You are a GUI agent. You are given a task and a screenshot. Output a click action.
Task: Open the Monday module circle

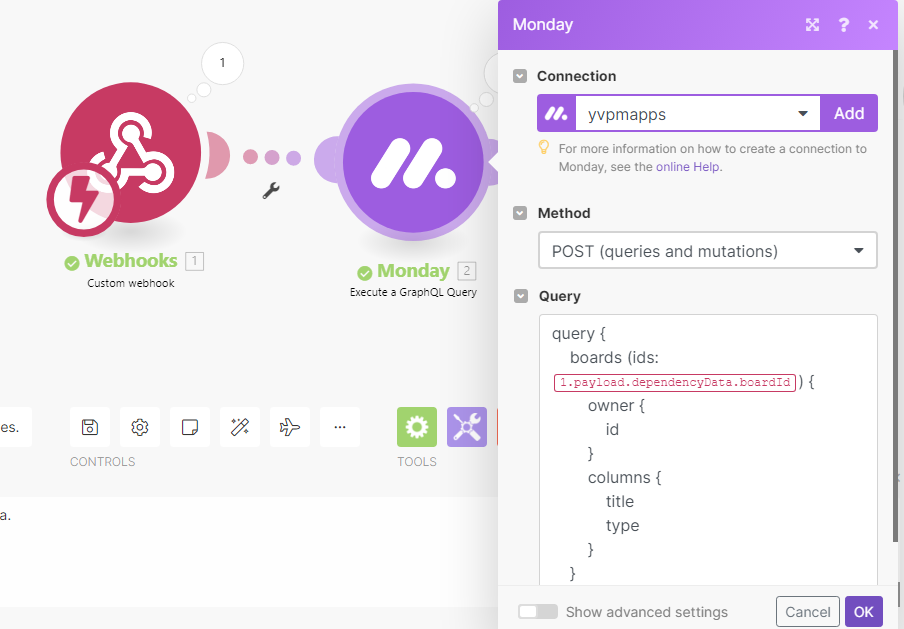pos(413,162)
